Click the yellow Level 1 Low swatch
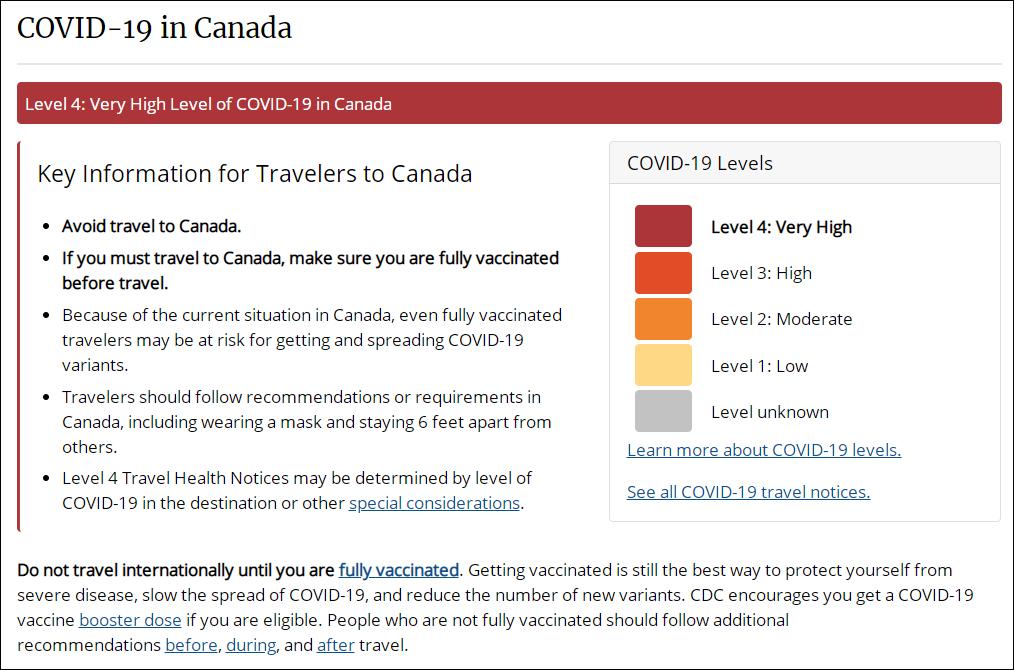This screenshot has width=1014, height=670. click(663, 365)
